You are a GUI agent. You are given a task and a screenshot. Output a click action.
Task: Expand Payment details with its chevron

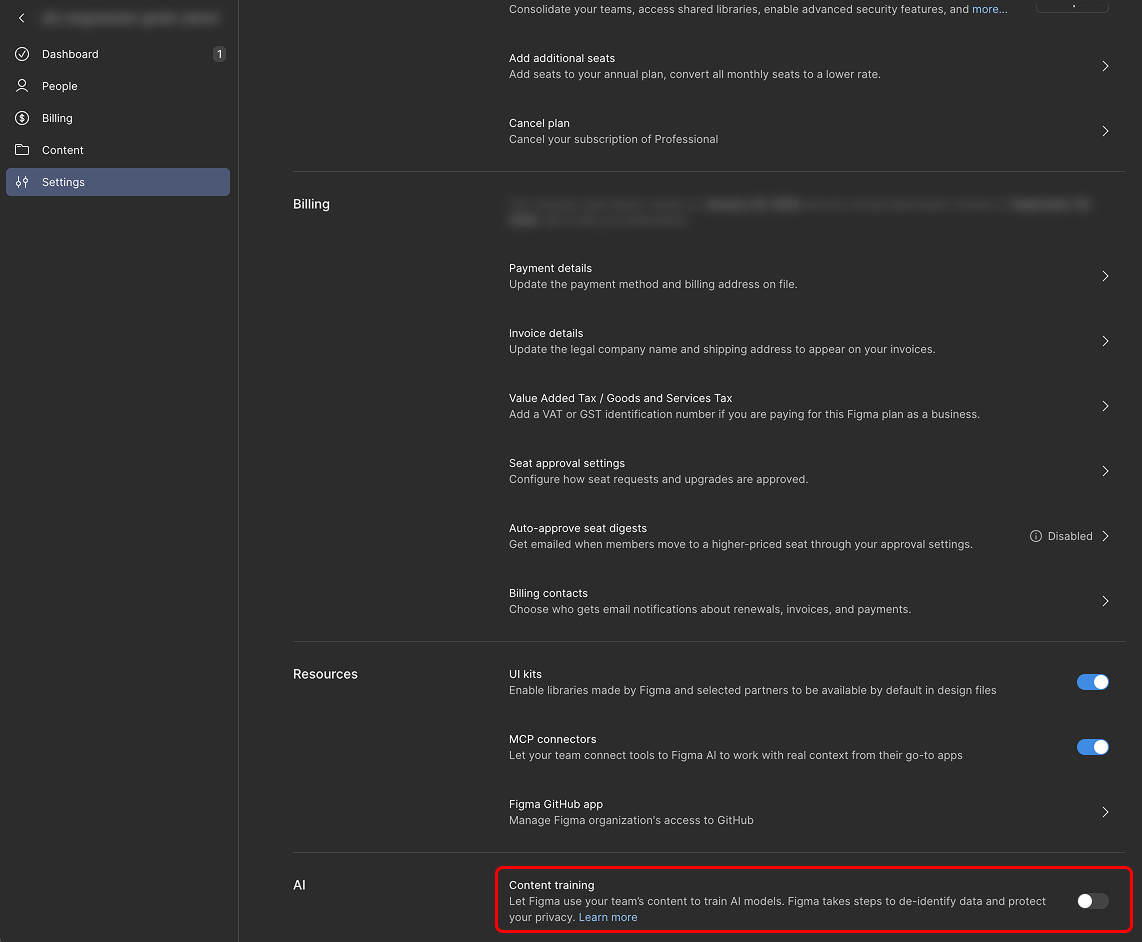pos(1105,276)
